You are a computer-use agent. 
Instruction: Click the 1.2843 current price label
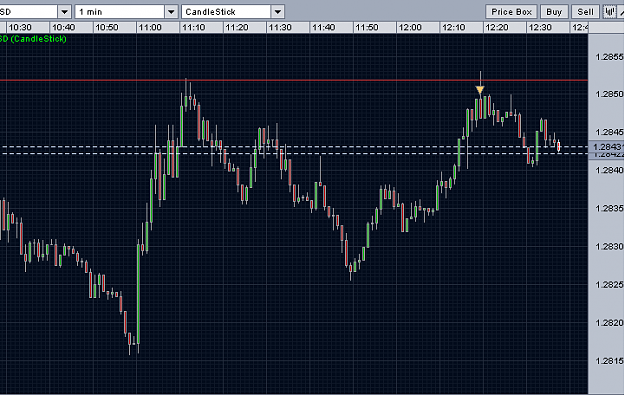point(607,147)
